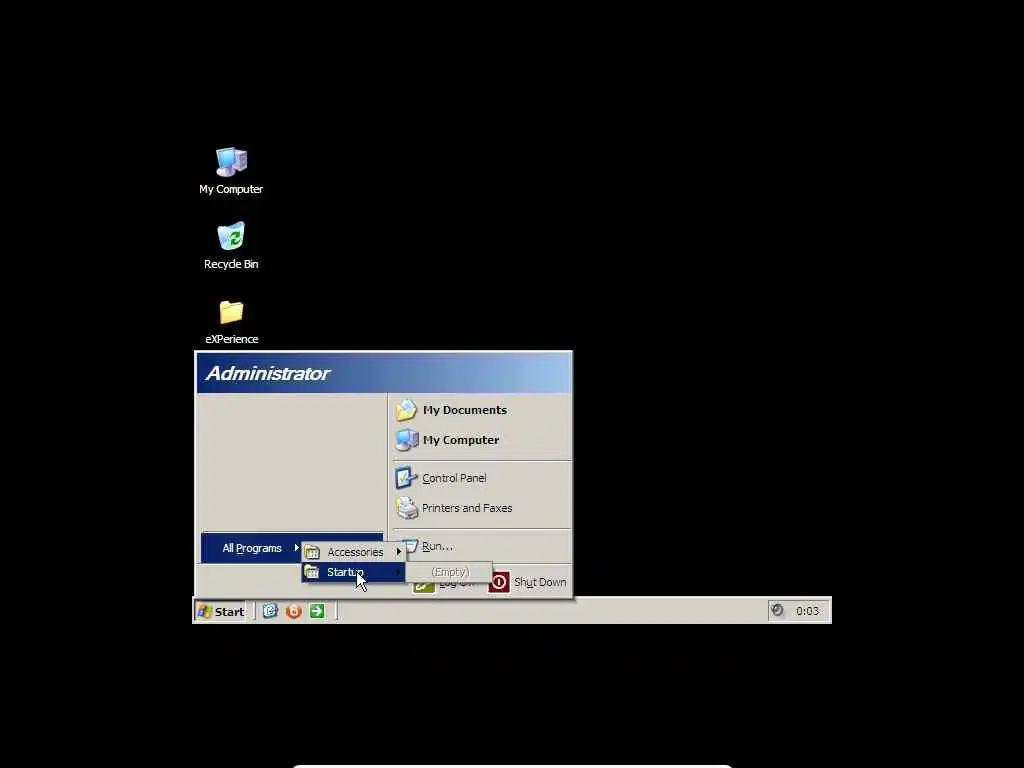
Task: Click the Accessories folder icon
Action: pyautogui.click(x=312, y=552)
